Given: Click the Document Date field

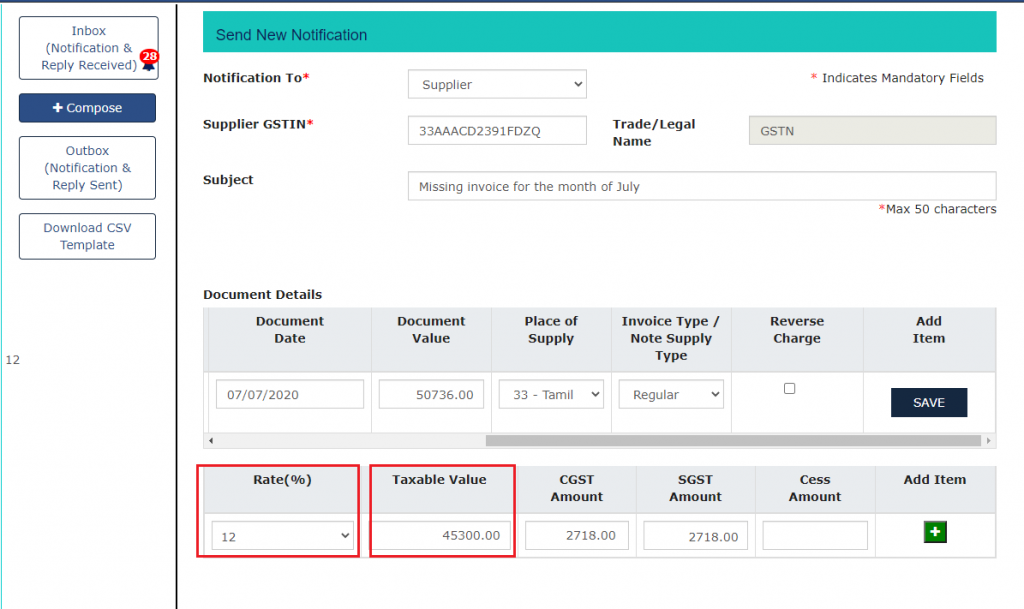Looking at the screenshot, I should [x=290, y=394].
